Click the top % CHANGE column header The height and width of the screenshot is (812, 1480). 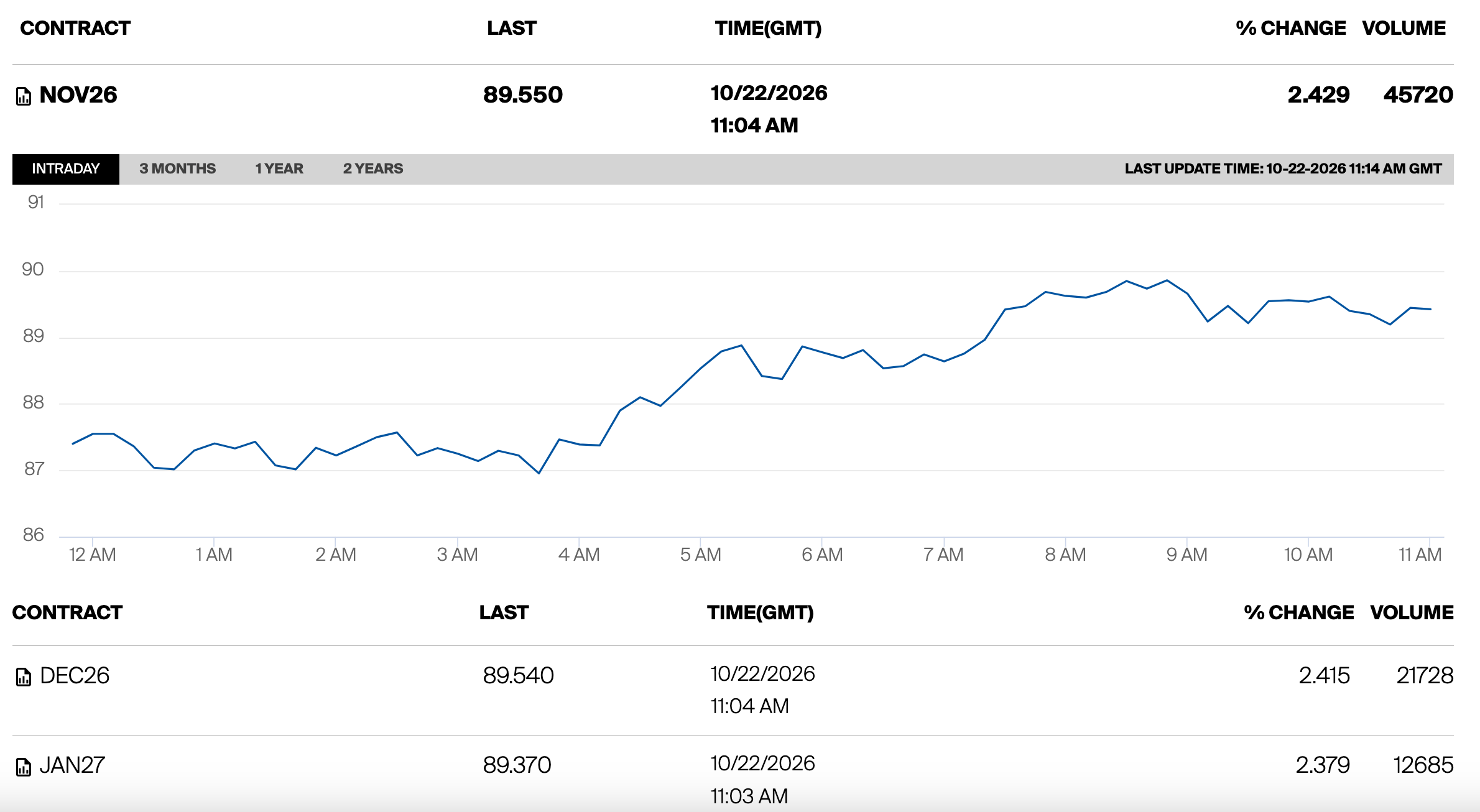(x=1291, y=28)
